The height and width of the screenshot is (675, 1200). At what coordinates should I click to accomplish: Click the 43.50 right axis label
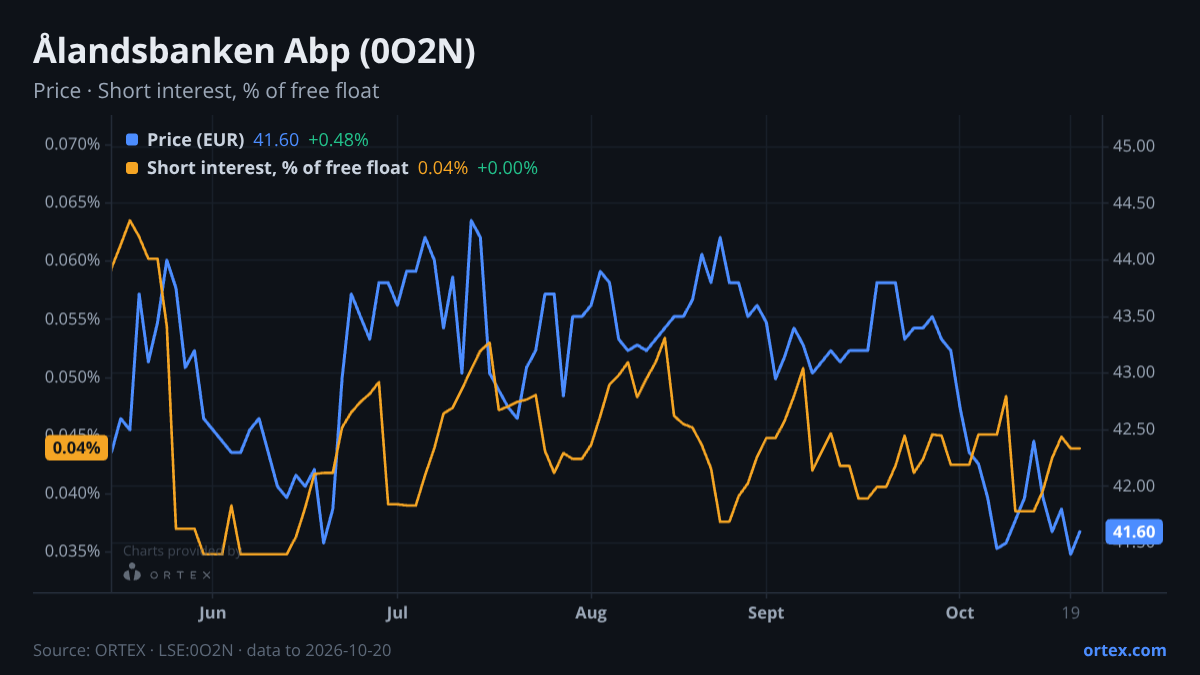[x=1133, y=316]
